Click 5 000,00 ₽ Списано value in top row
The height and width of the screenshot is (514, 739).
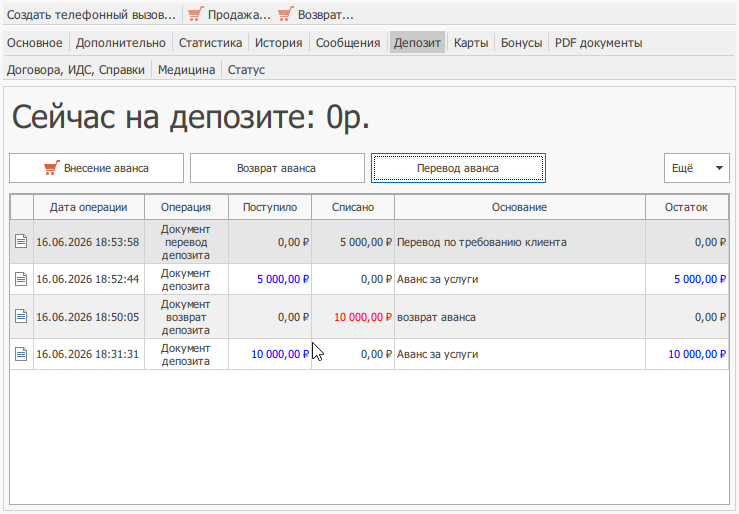point(366,242)
